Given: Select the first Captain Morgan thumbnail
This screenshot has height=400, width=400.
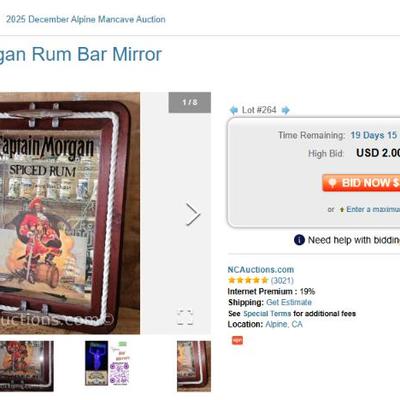Looking at the screenshot, I should click(27, 366).
